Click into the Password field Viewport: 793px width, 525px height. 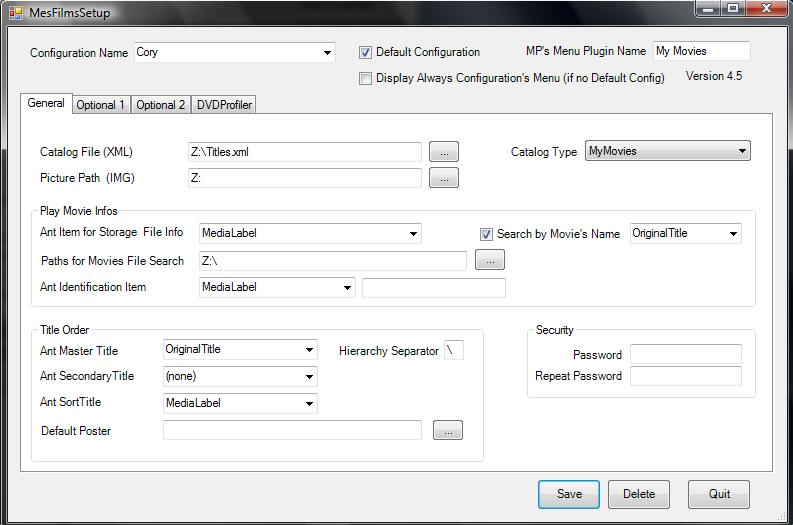pyautogui.click(x=685, y=354)
